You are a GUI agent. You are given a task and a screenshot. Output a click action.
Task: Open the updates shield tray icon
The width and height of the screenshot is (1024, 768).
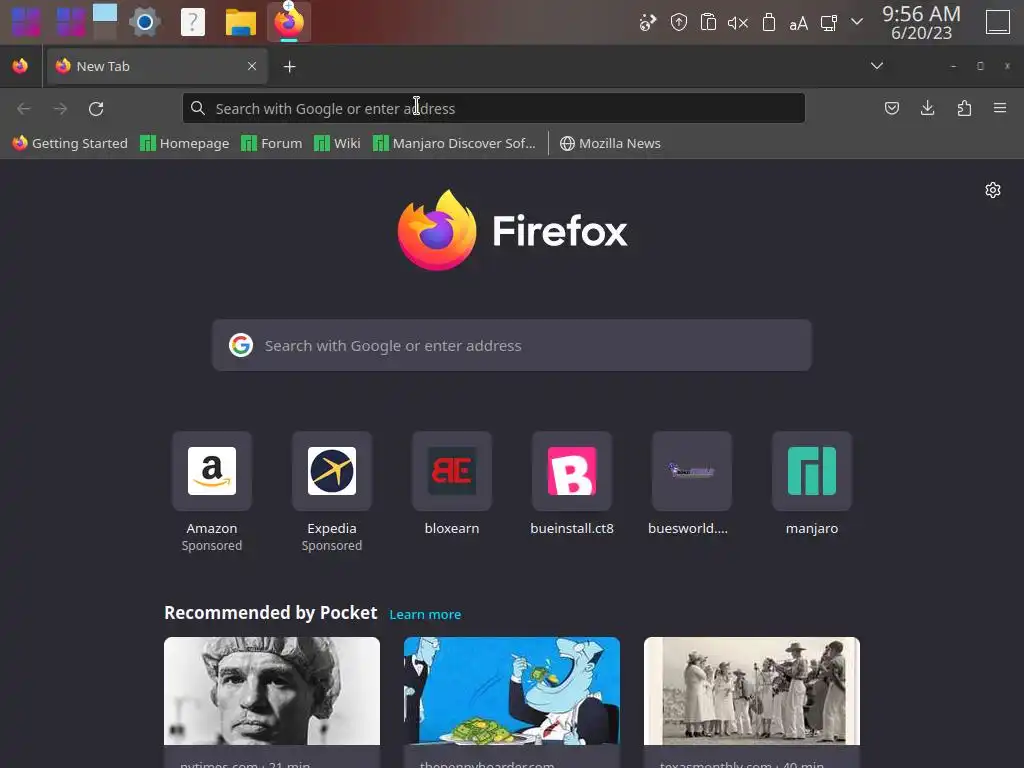point(679,23)
